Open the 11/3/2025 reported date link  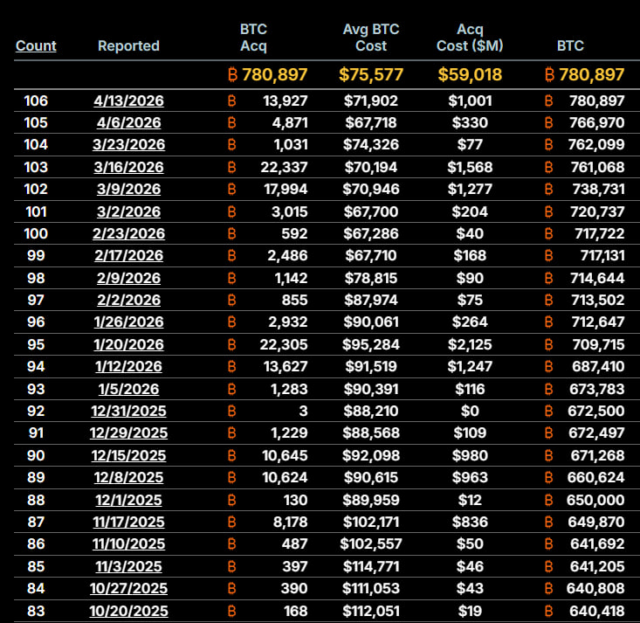(x=129, y=567)
